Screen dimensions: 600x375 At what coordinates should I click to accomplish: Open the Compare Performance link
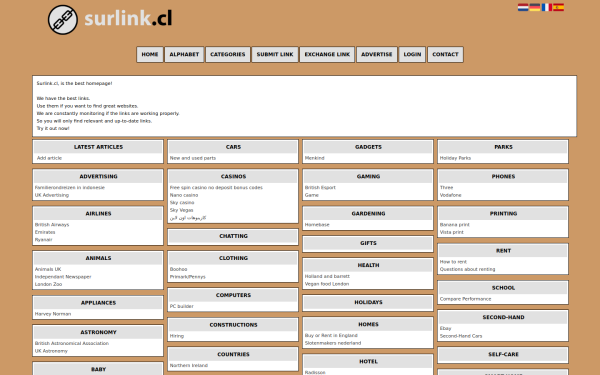(x=465, y=299)
